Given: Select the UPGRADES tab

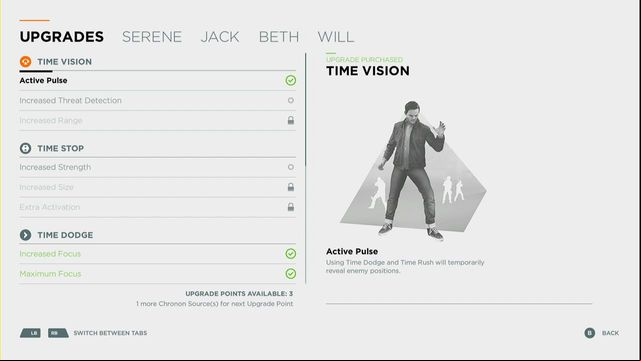Looking at the screenshot, I should tap(62, 37).
